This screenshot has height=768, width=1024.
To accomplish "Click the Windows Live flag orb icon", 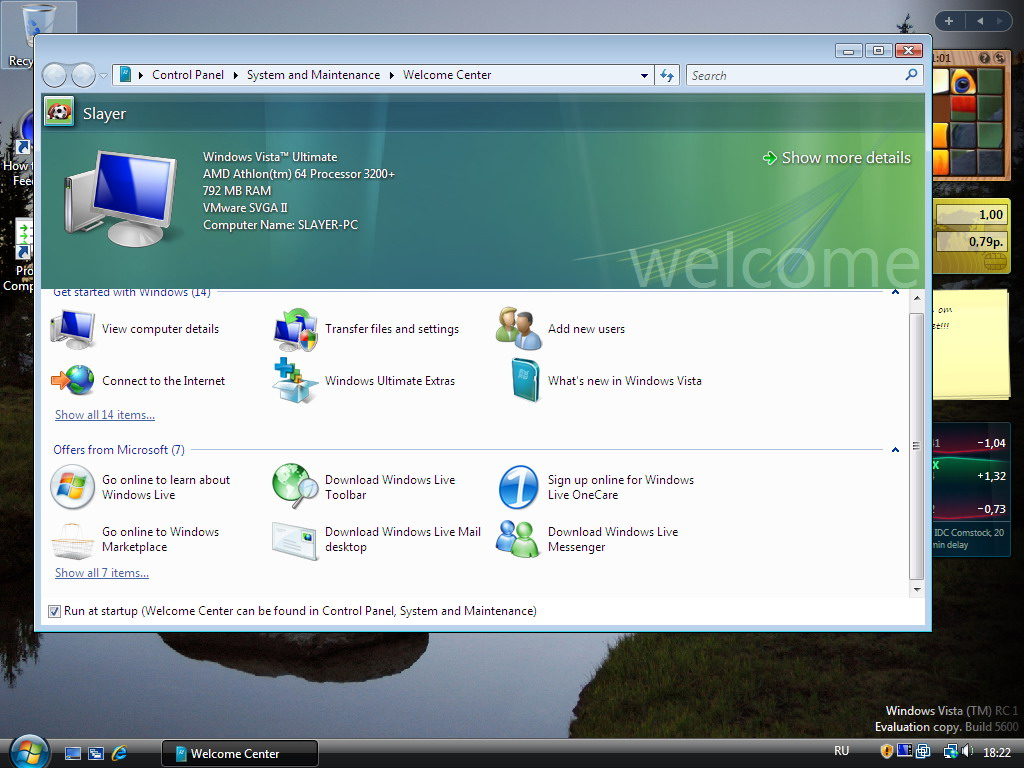I will click(72, 487).
